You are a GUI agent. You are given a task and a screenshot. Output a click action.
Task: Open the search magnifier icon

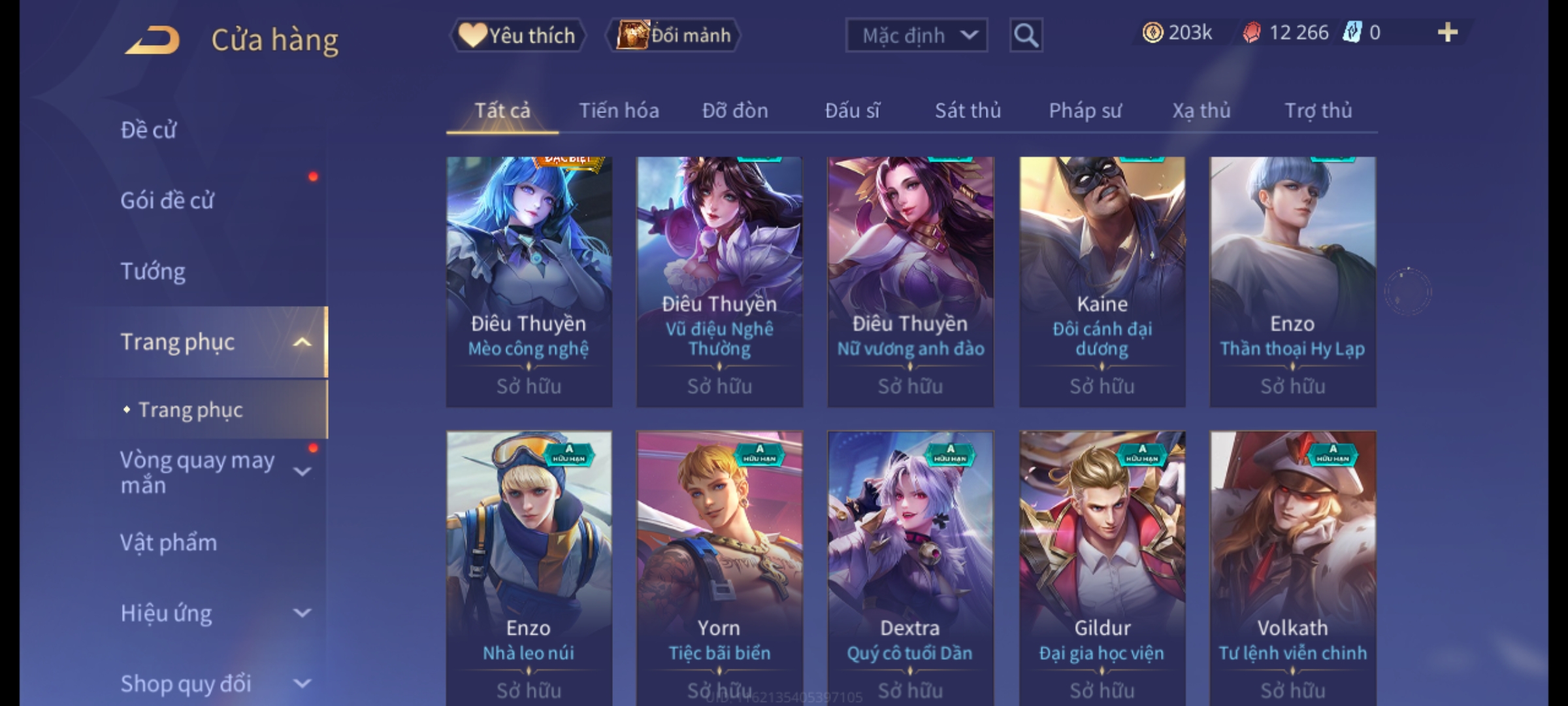point(1026,35)
